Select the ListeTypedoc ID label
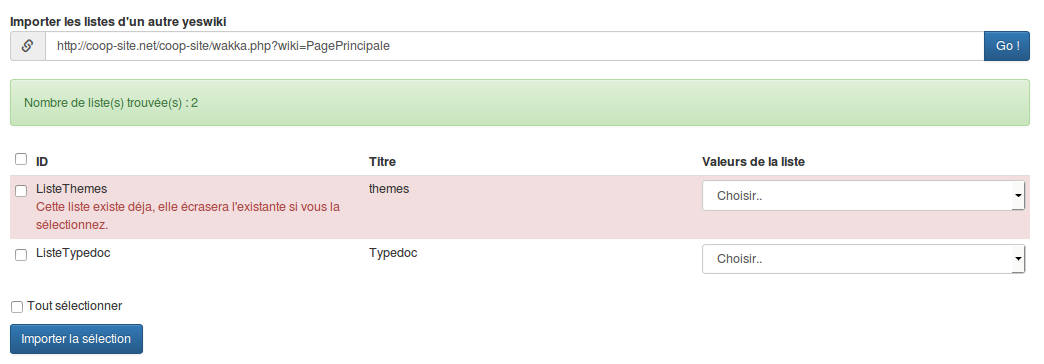This screenshot has width=1044, height=364. tap(73, 253)
